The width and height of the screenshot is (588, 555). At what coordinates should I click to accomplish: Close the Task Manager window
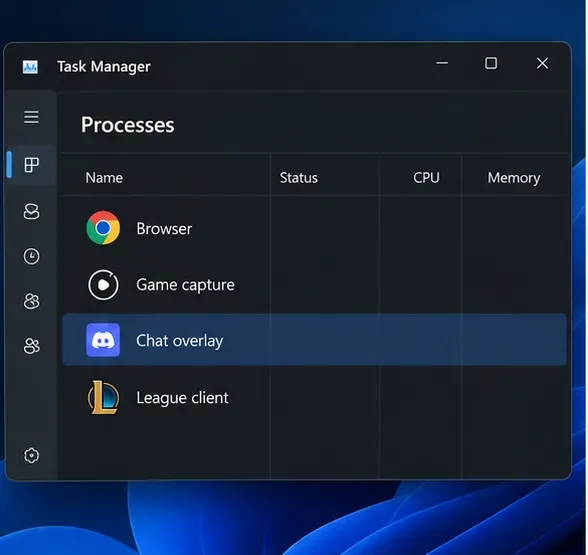pos(542,63)
